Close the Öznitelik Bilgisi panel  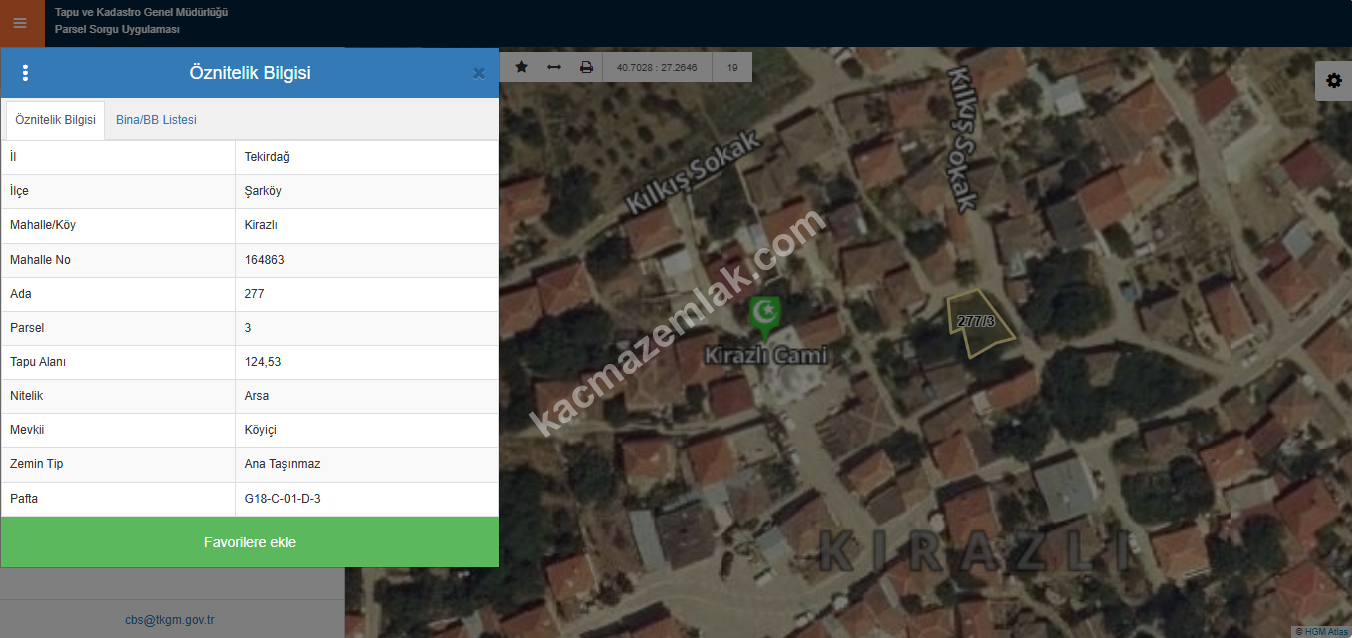[479, 73]
